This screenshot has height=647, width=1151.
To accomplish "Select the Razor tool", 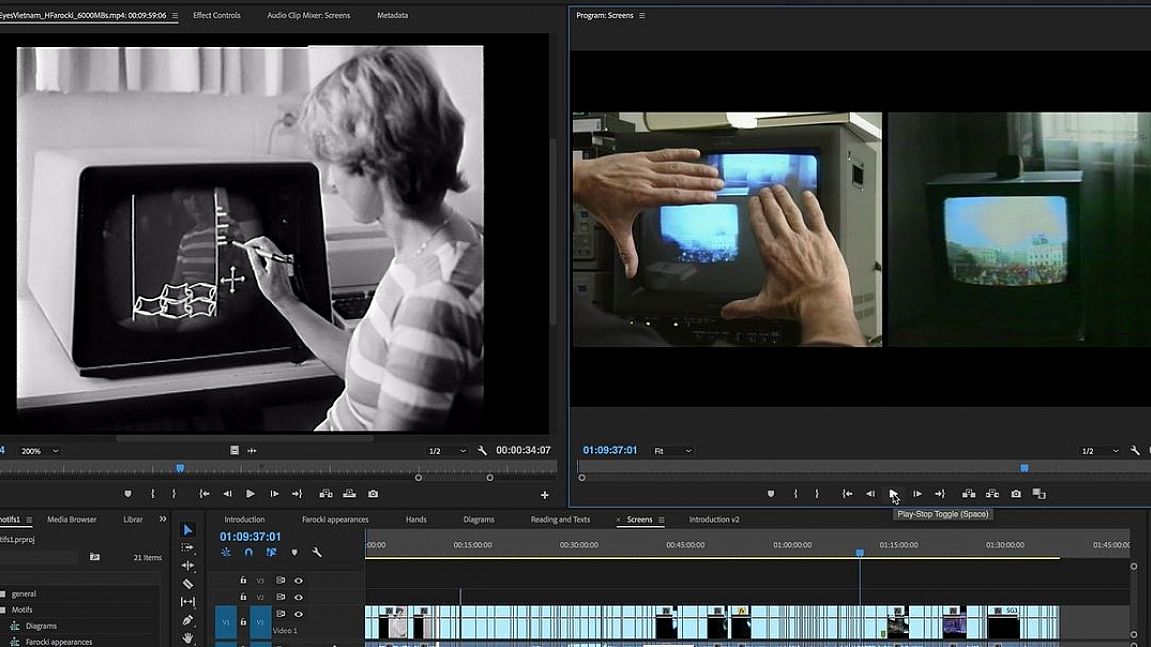I will pyautogui.click(x=188, y=584).
